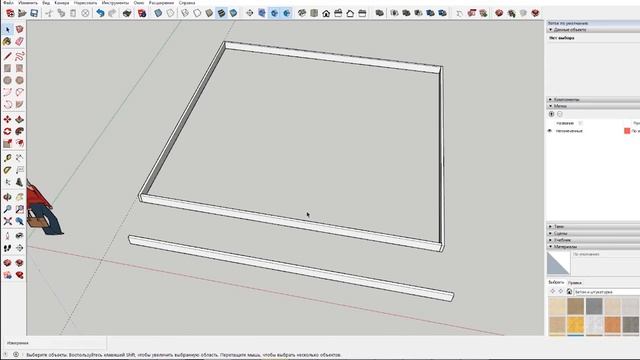
Task: Activate the Zoom Extents tool
Action: (7, 221)
